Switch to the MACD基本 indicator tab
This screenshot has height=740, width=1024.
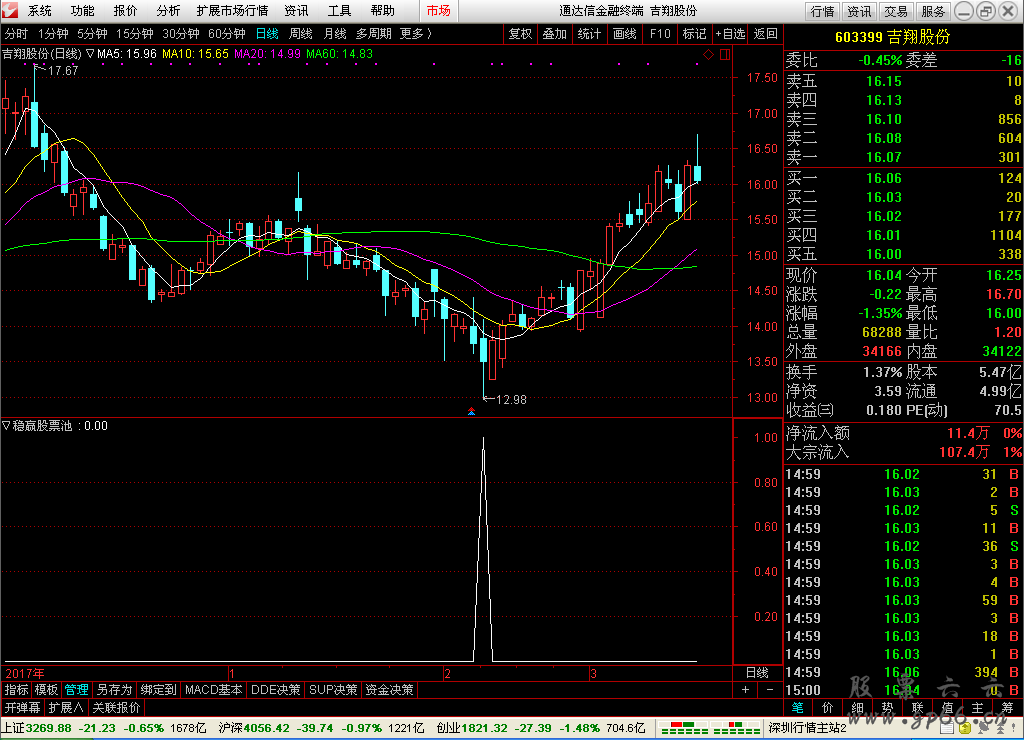click(214, 690)
